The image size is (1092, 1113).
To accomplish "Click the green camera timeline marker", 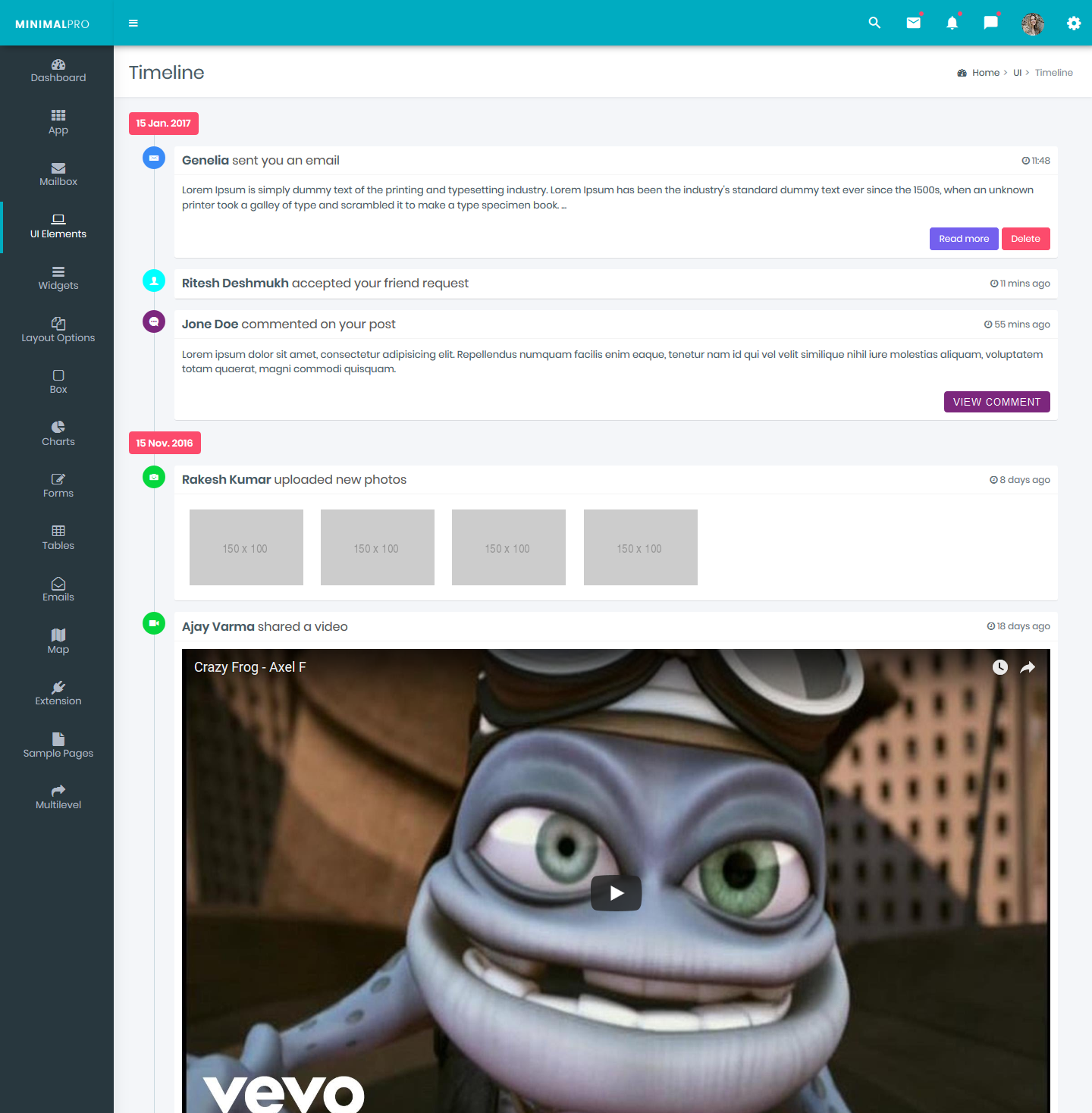I will [154, 477].
